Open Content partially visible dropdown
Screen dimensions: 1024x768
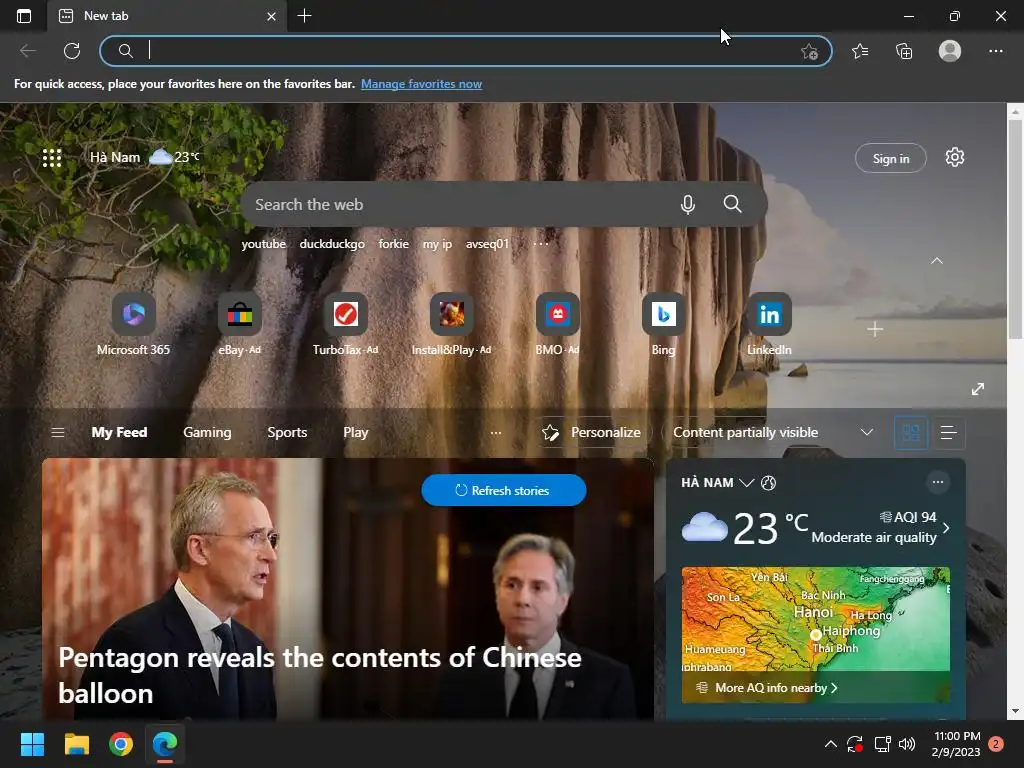773,432
